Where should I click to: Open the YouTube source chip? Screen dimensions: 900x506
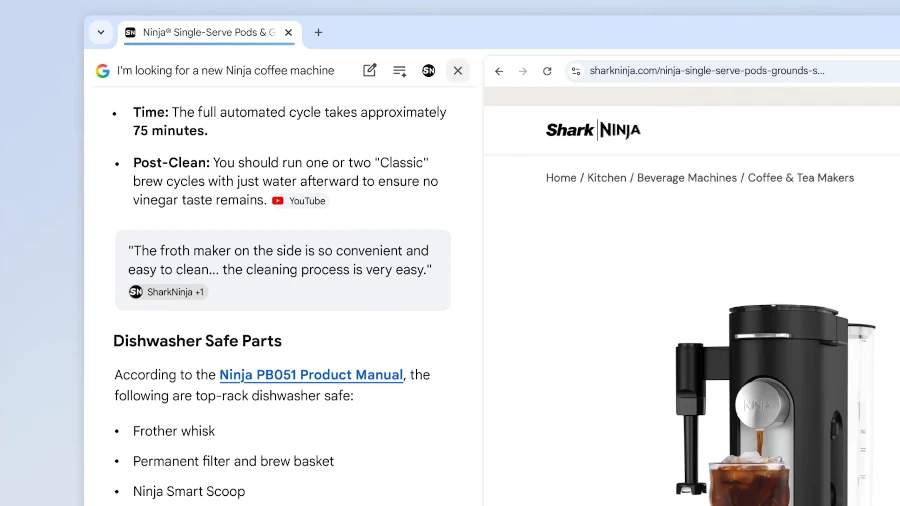[x=299, y=201]
